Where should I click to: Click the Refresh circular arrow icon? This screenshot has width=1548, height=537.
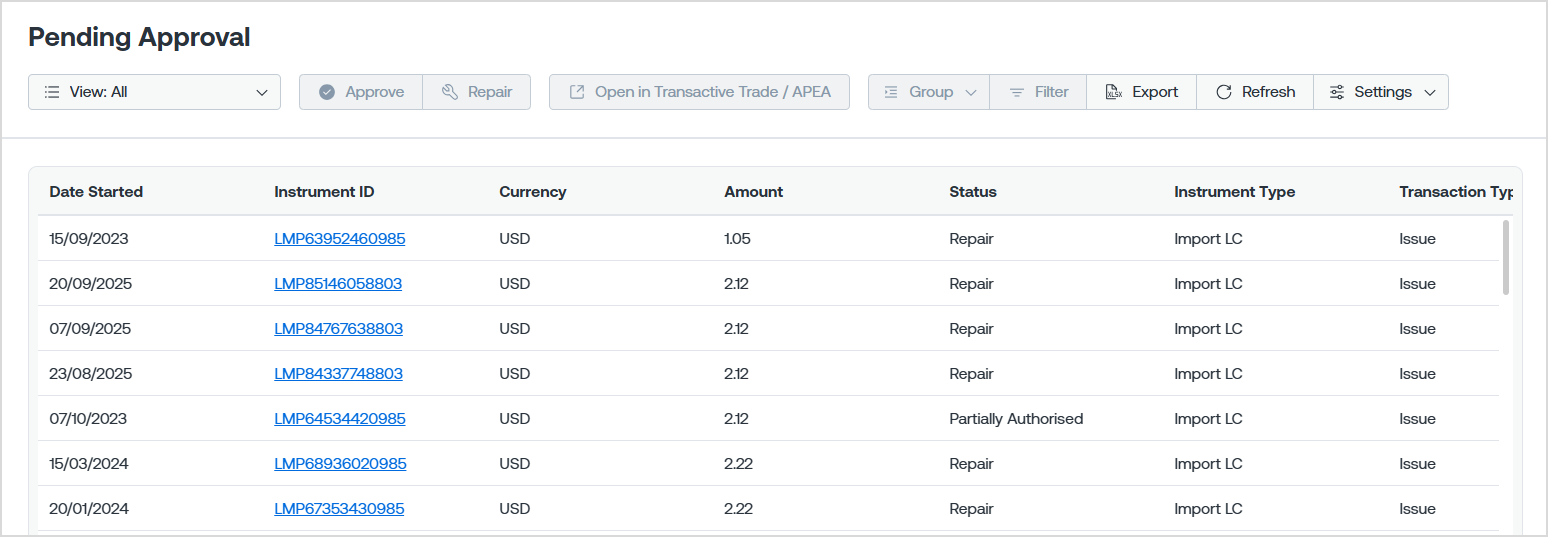tap(1224, 92)
